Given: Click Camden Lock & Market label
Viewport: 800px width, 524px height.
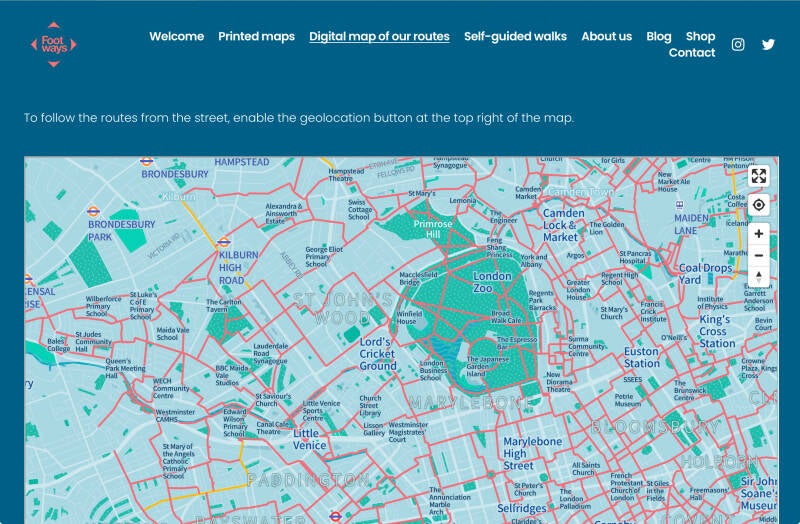Looking at the screenshot, I should click(563, 225).
